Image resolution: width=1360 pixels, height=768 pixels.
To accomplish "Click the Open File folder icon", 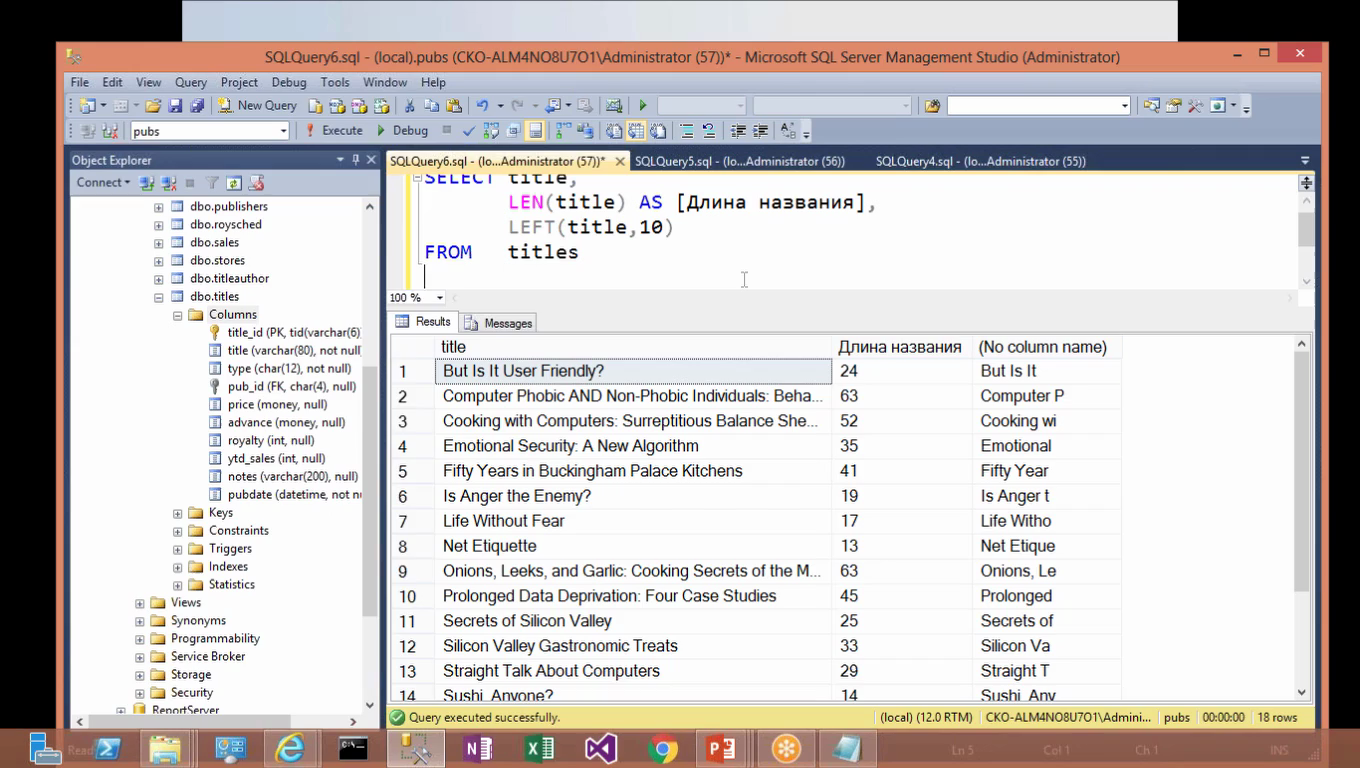I will click(153, 105).
